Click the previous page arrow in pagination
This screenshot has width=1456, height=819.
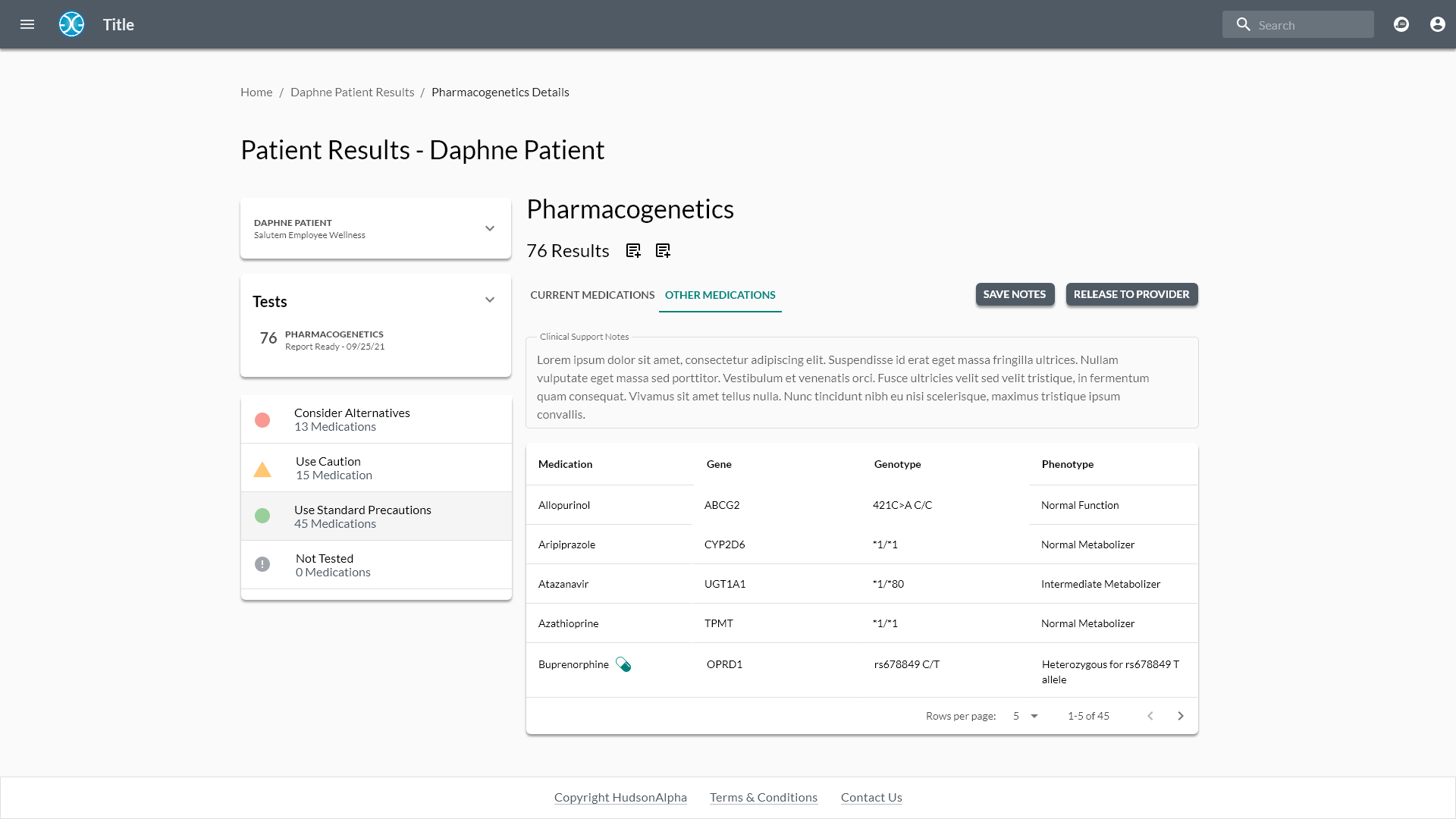[1150, 716]
